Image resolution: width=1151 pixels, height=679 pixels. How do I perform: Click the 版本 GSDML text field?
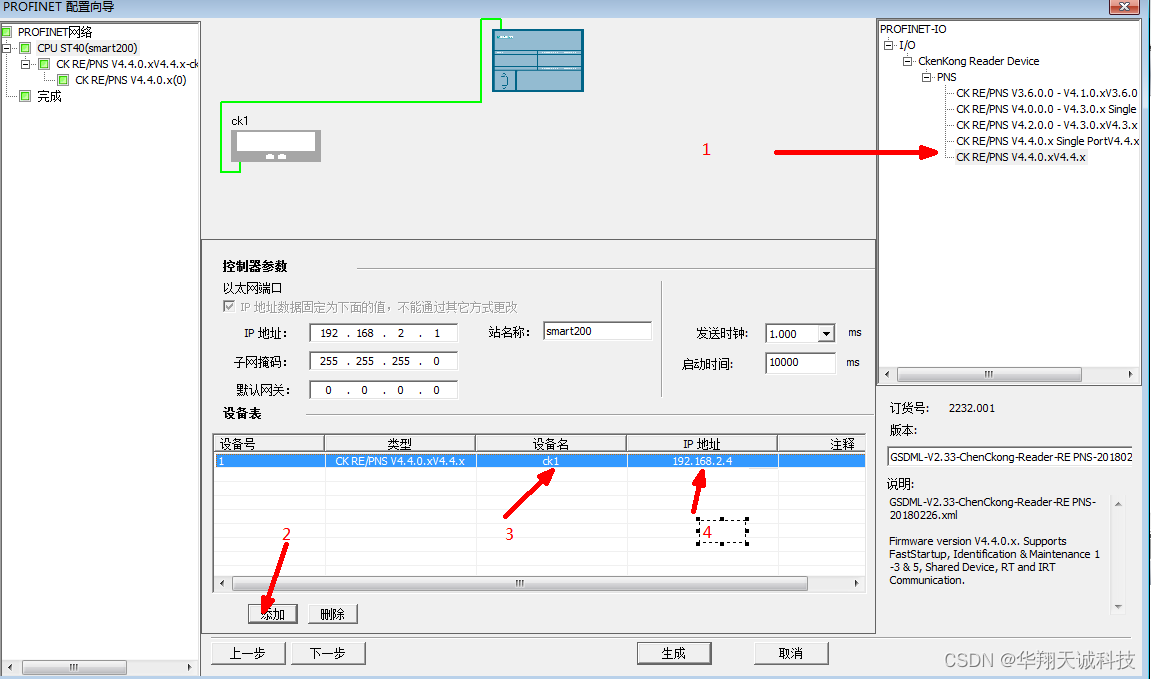[1010, 457]
